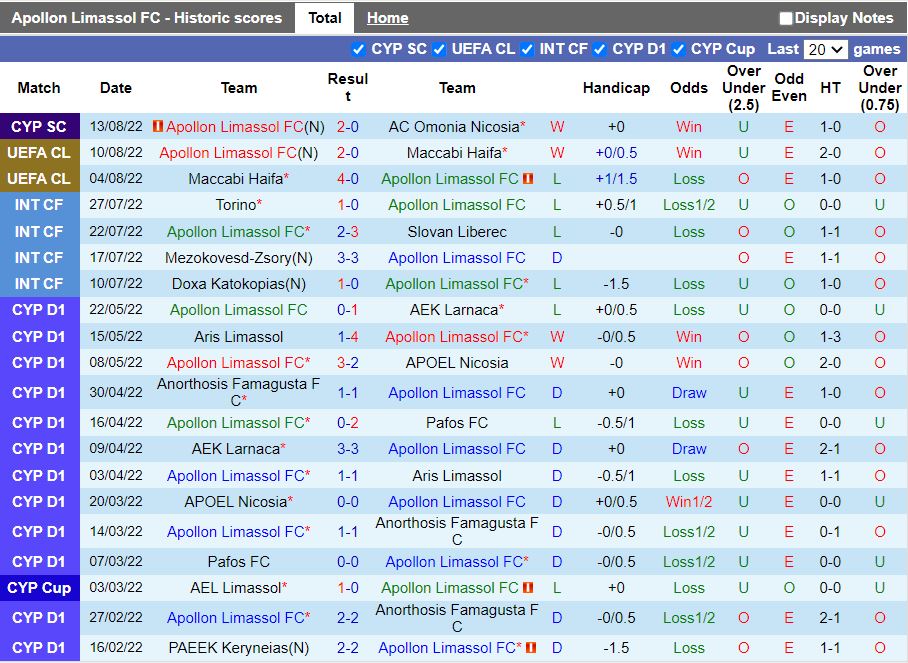Uncheck the CYP SC competition filter
Screen dimensions: 908x663
[359, 49]
